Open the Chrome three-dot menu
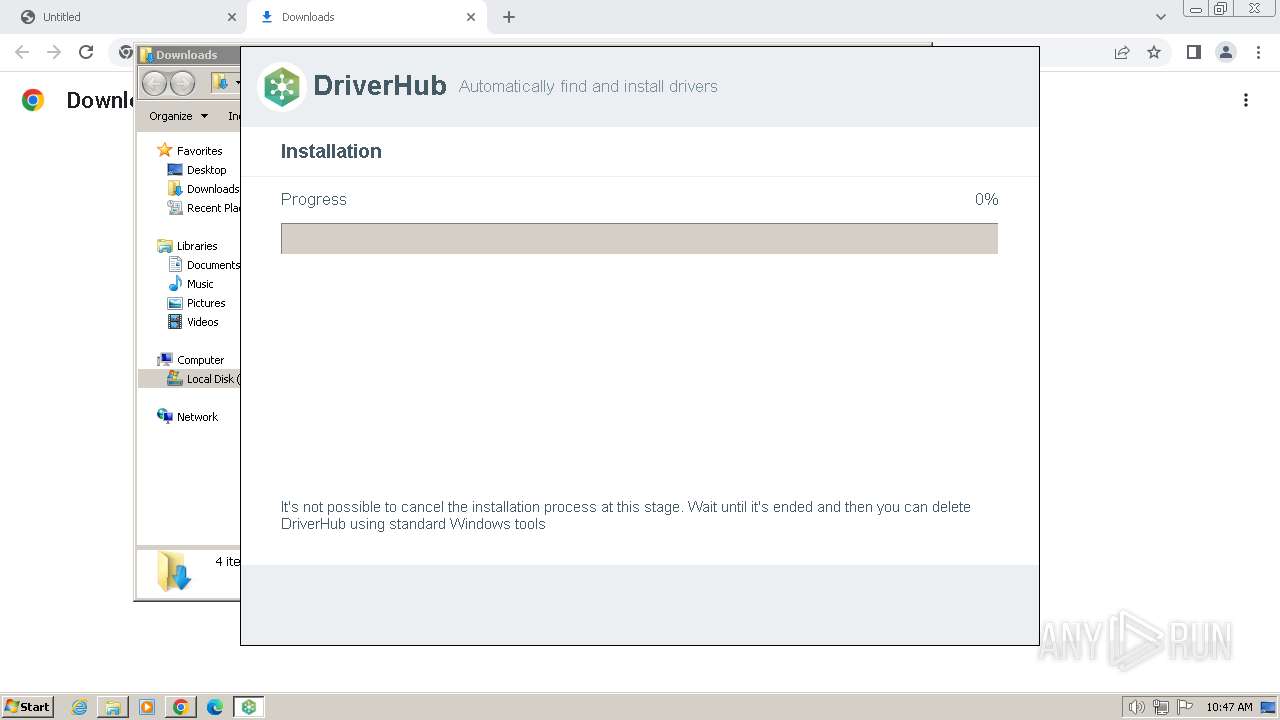The image size is (1280, 720). tap(1258, 52)
